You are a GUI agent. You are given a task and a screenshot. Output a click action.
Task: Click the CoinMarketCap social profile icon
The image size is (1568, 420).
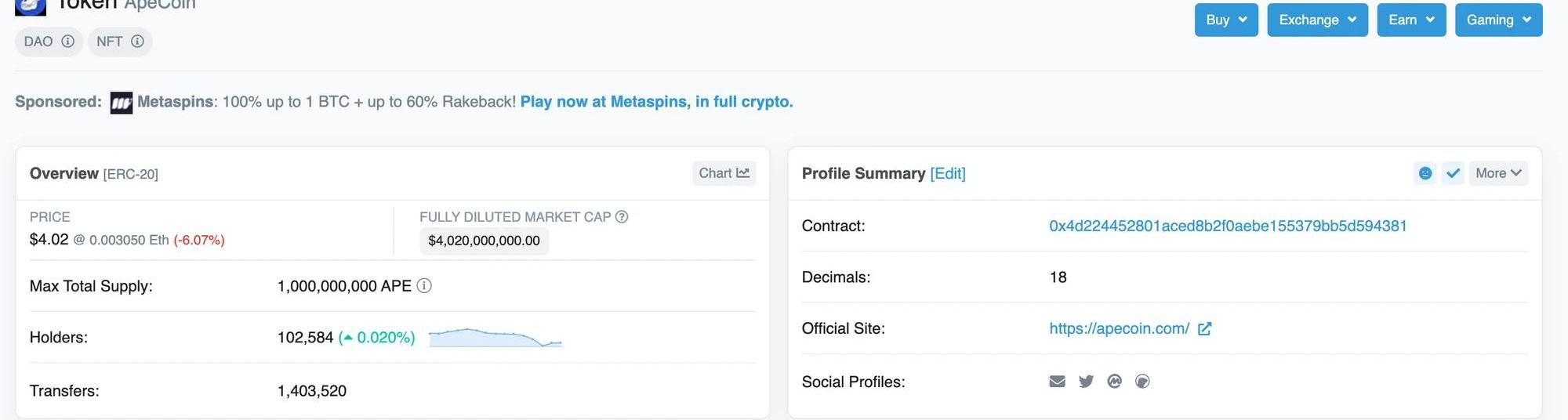pos(1114,382)
